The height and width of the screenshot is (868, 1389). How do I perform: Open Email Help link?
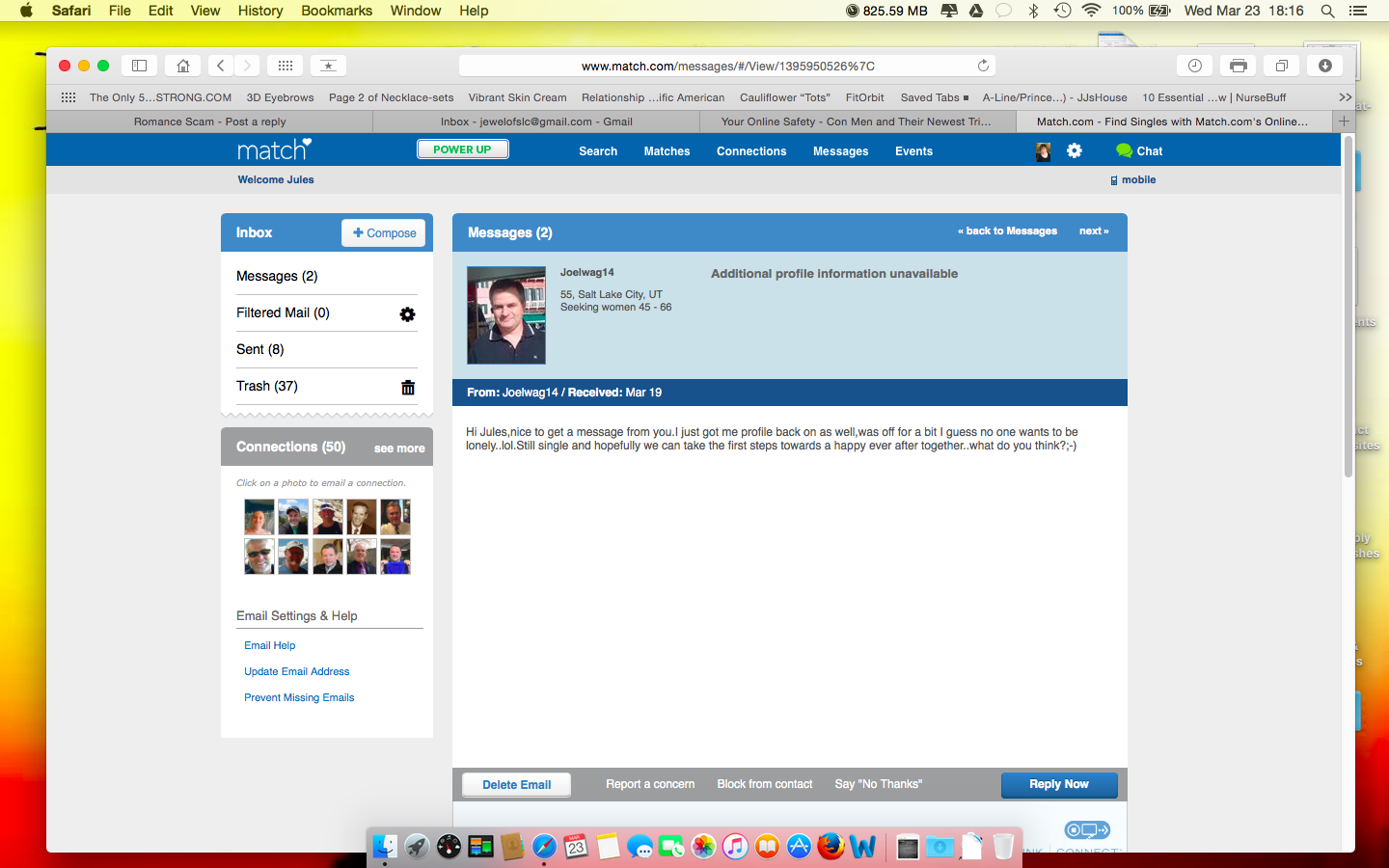pyautogui.click(x=269, y=646)
